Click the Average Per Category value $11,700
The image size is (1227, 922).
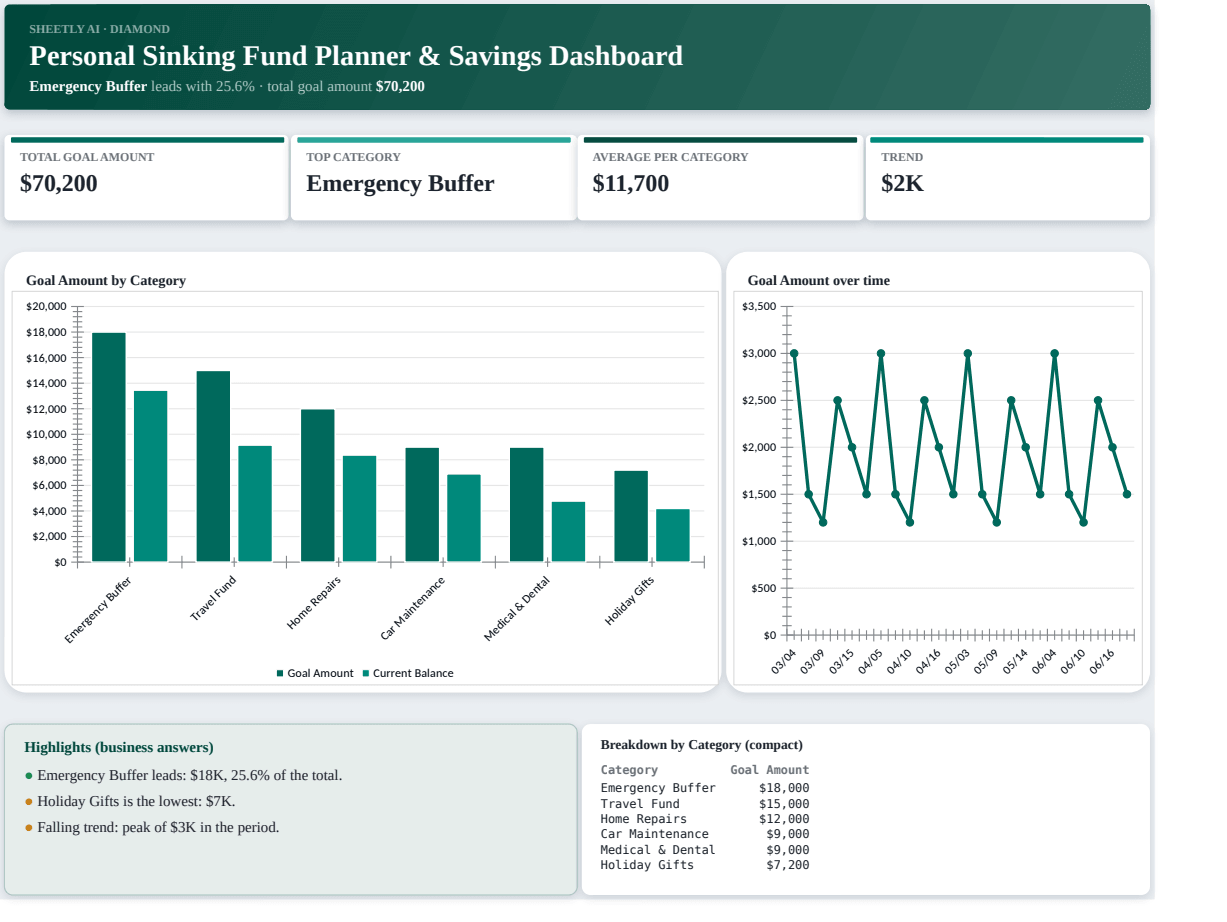[x=631, y=183]
